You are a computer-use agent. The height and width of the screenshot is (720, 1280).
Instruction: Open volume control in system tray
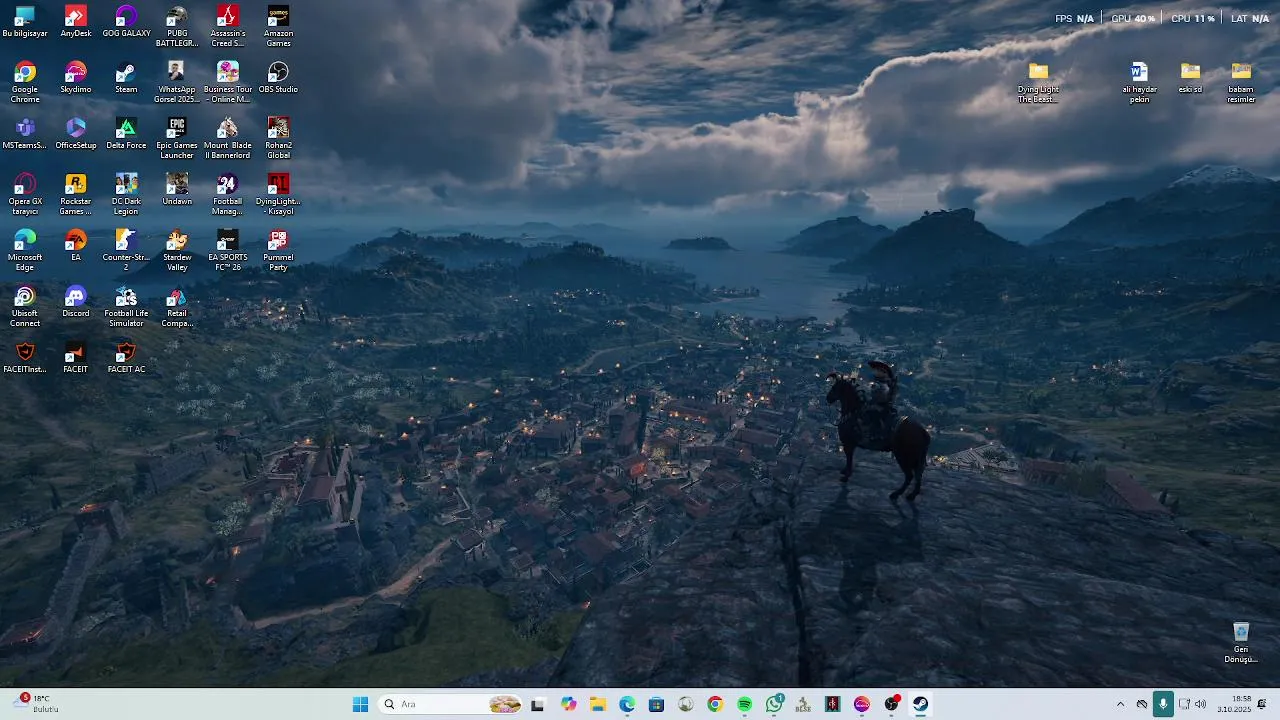(1200, 704)
